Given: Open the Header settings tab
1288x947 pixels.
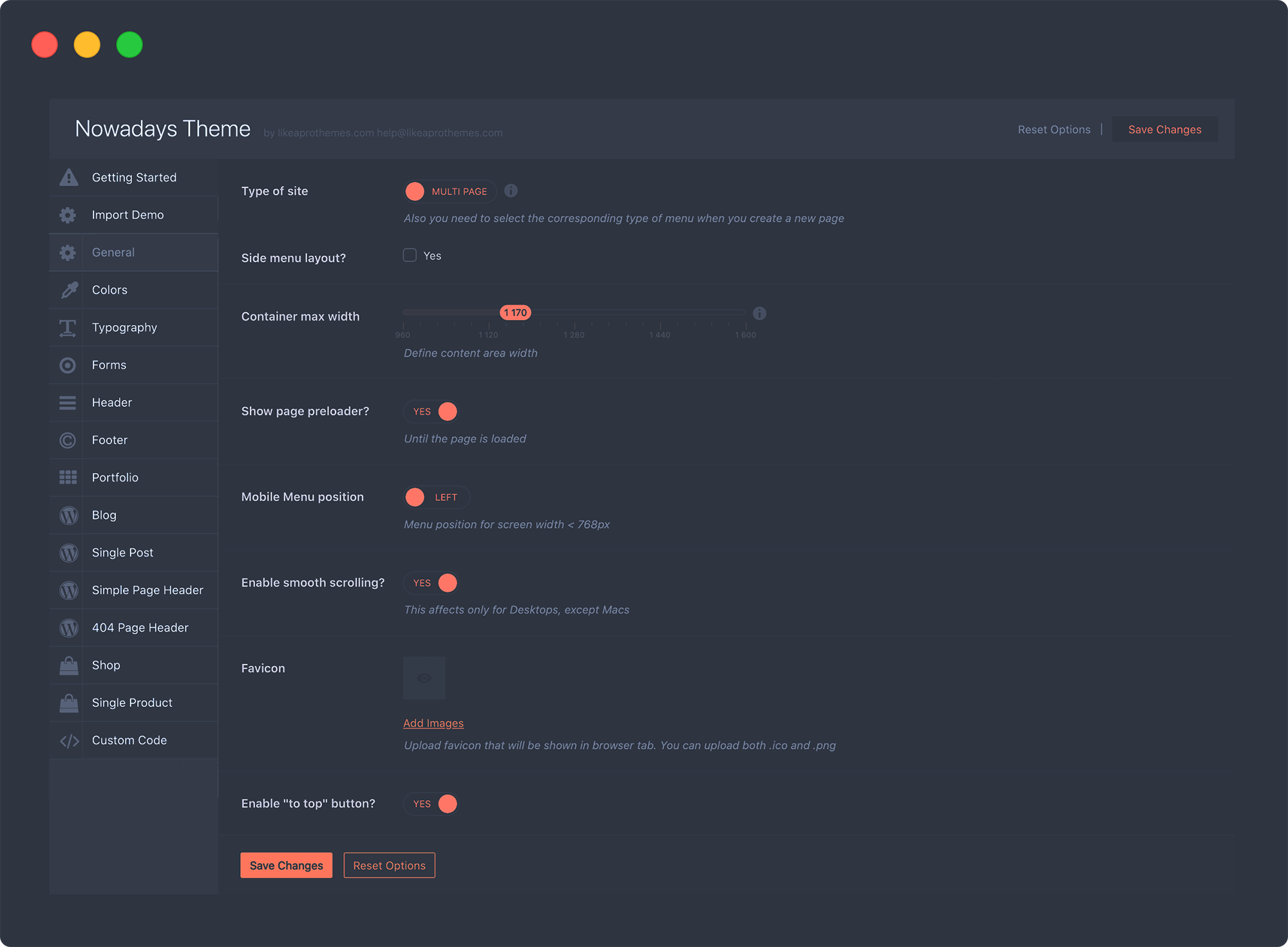Looking at the screenshot, I should (112, 403).
